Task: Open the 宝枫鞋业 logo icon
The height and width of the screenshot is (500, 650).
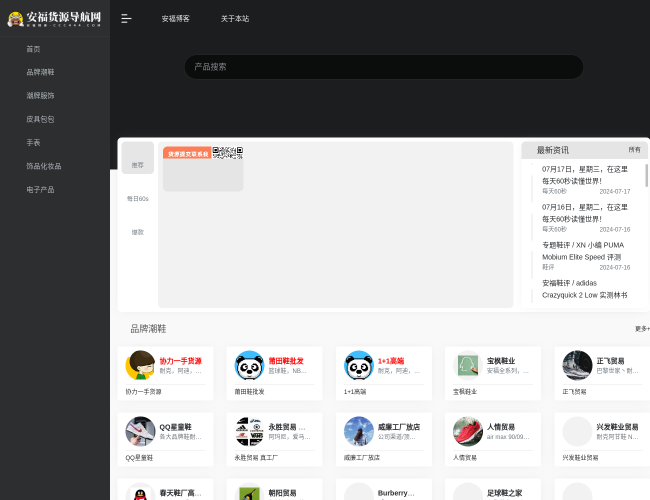Action: [467, 366]
